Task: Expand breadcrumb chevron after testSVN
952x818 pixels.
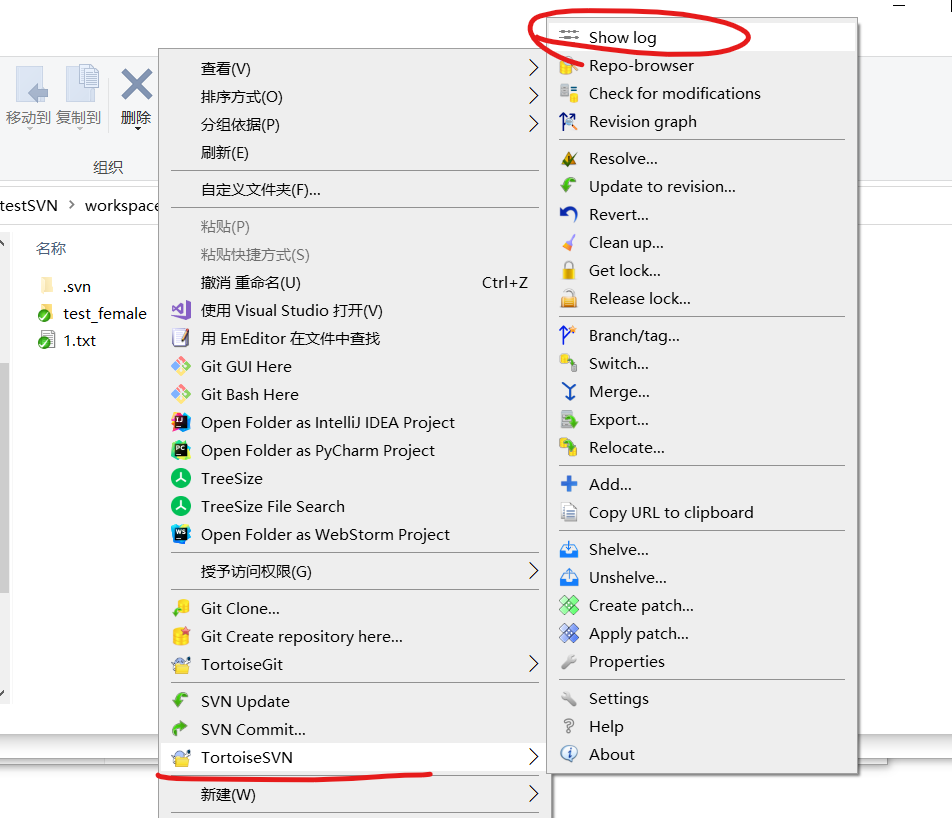Action: point(72,205)
